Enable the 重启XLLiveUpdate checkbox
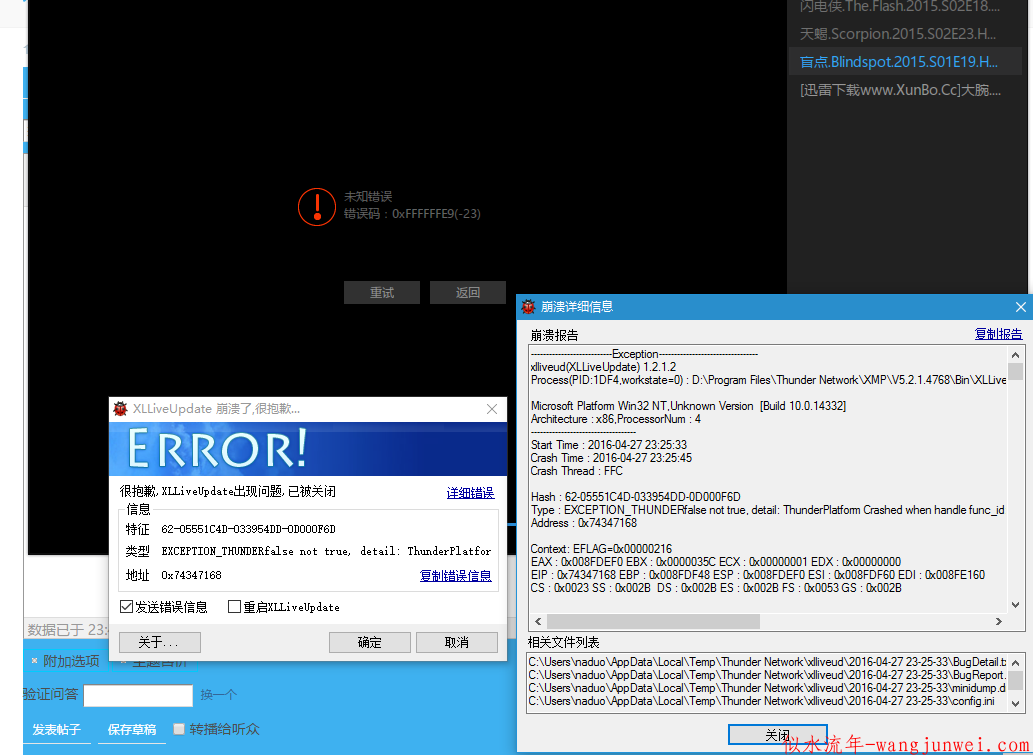This screenshot has height=755, width=1033. tap(234, 607)
